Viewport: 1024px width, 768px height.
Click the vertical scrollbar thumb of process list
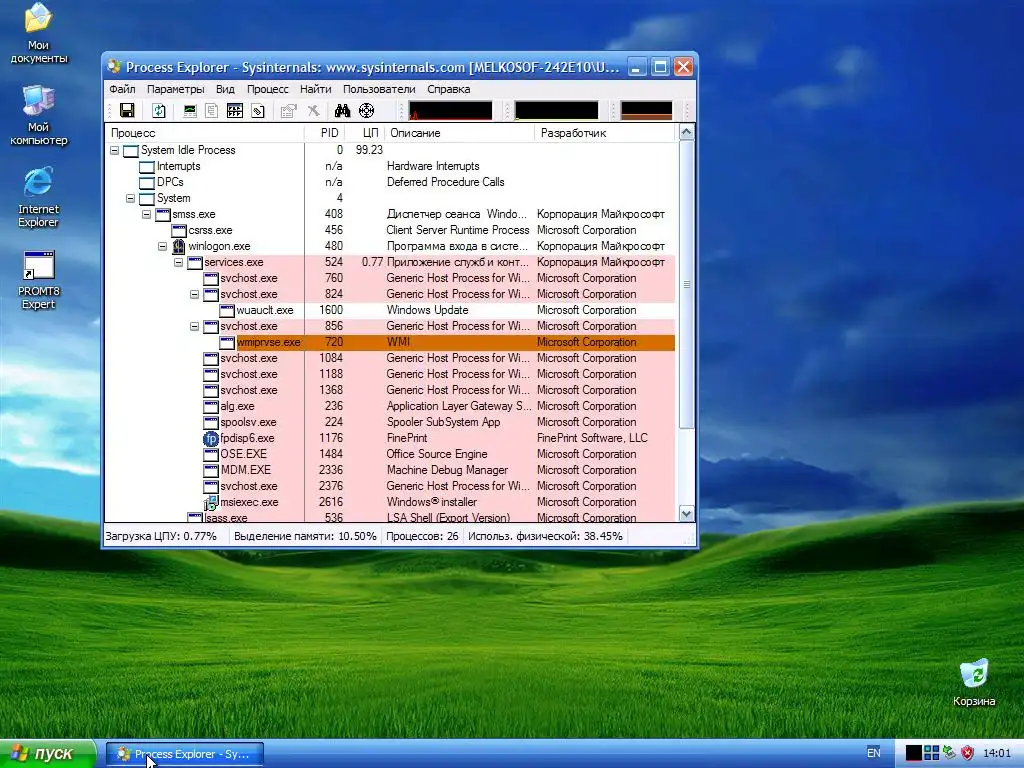[x=686, y=285]
